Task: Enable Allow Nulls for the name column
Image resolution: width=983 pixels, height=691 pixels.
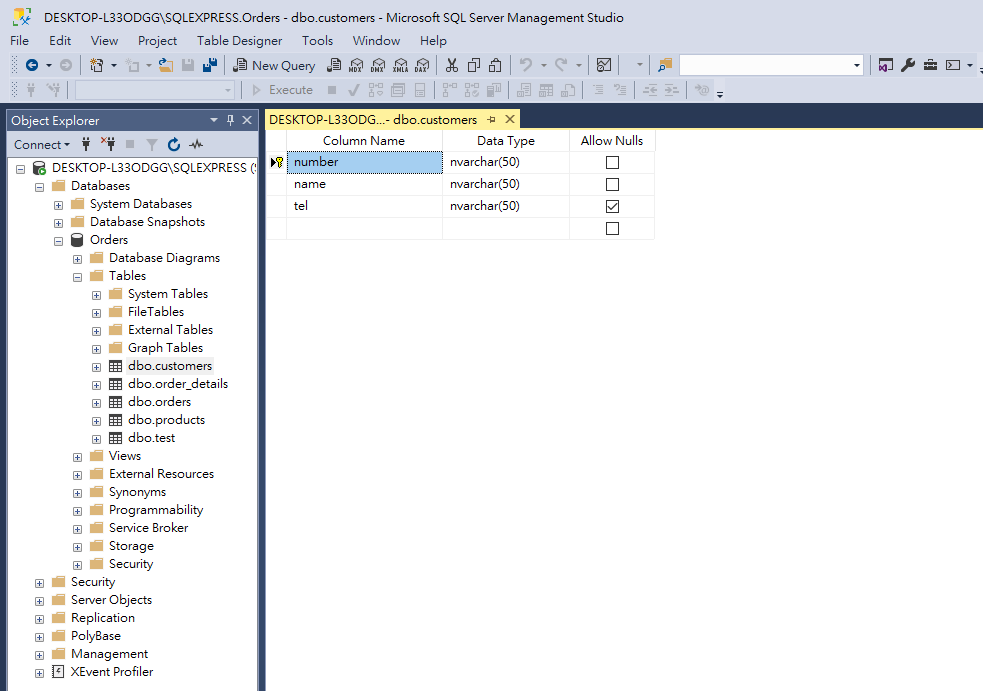Action: tap(611, 183)
